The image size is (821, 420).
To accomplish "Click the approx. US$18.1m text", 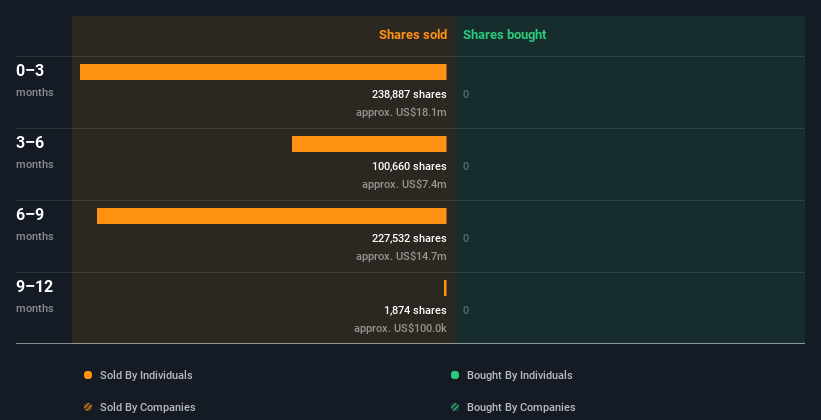I will (401, 112).
